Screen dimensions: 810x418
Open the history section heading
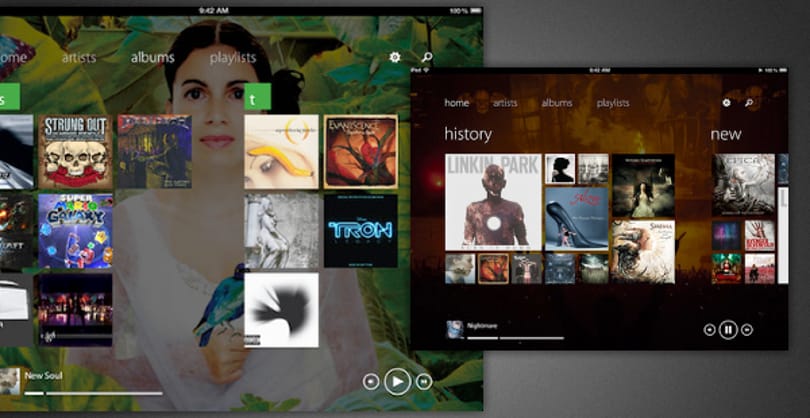[x=468, y=134]
